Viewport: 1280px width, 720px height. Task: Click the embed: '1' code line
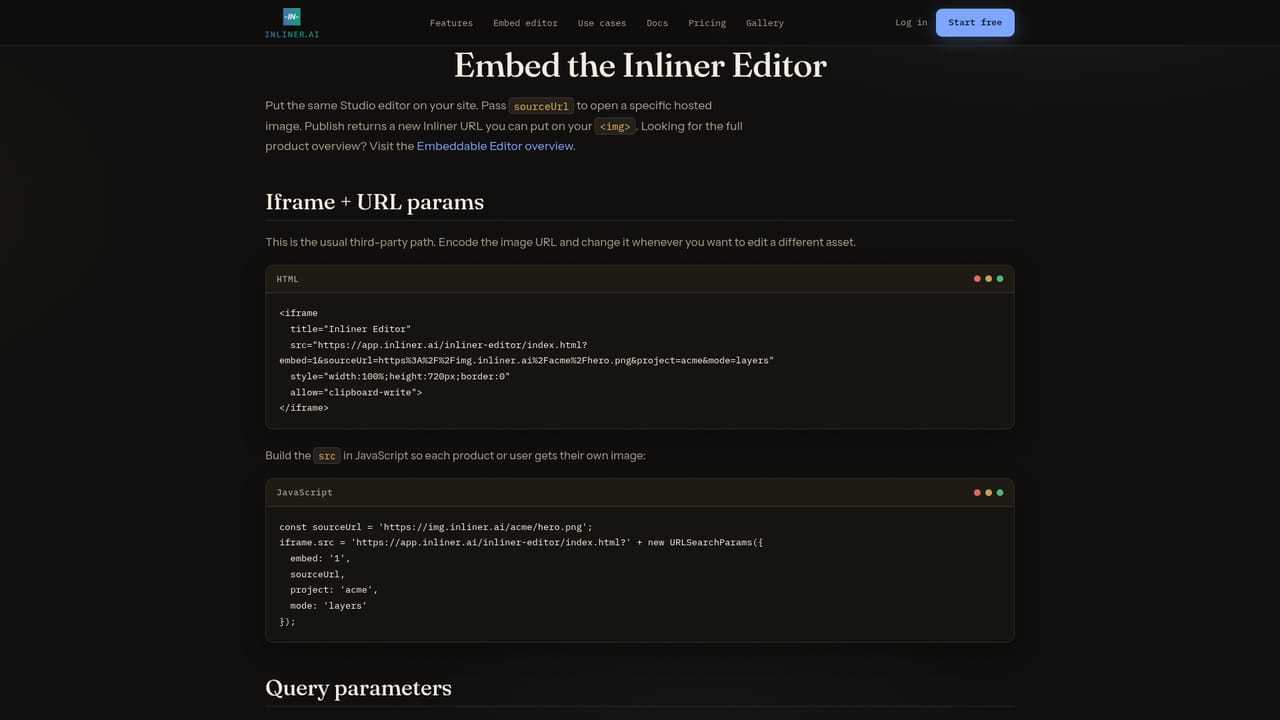click(x=320, y=558)
